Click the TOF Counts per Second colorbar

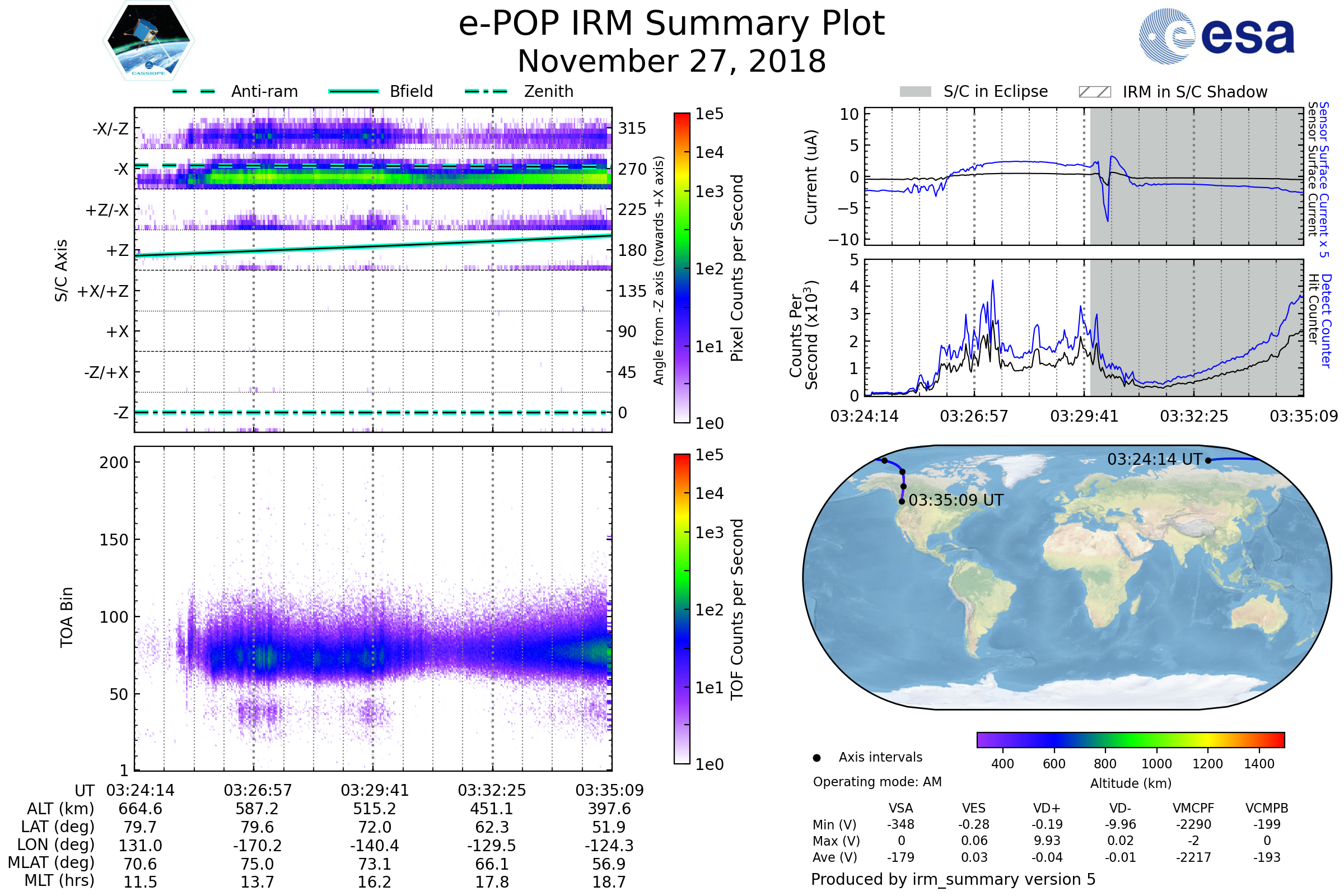pyautogui.click(x=682, y=609)
